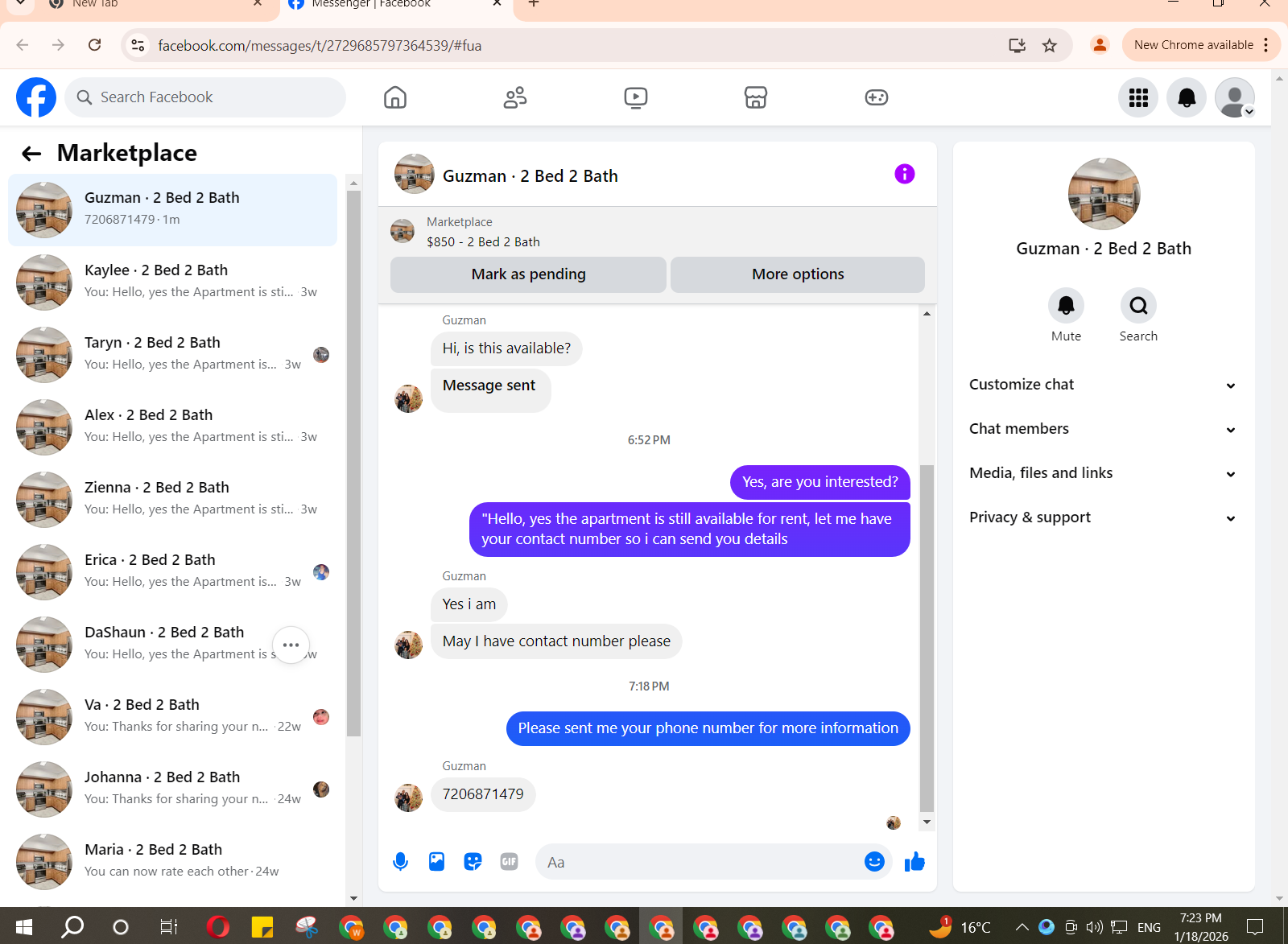Image resolution: width=1288 pixels, height=944 pixels.
Task: Click the page scrollbar down arrow
Action: click(1279, 898)
